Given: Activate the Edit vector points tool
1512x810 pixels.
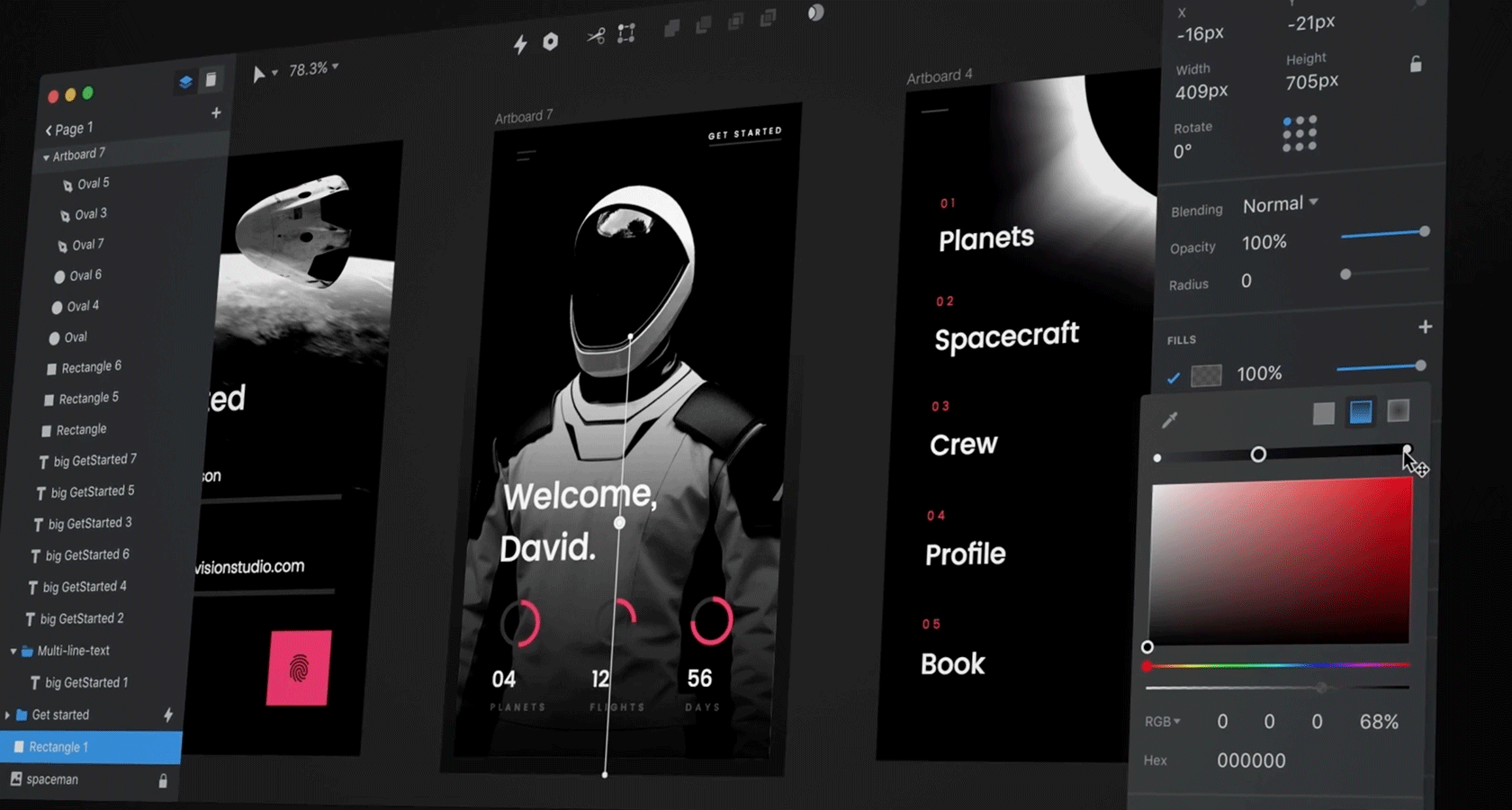Looking at the screenshot, I should click(x=626, y=32).
